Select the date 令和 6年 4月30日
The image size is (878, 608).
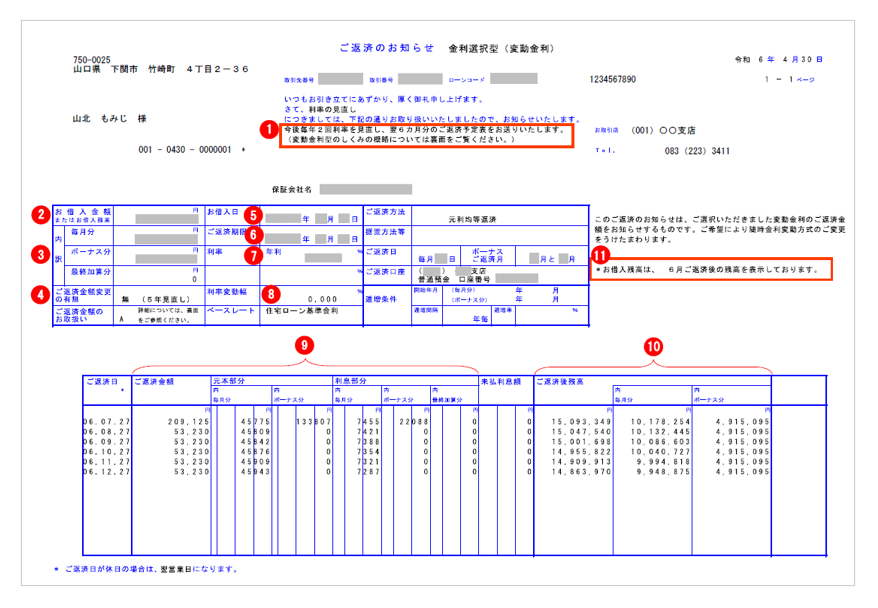779,59
